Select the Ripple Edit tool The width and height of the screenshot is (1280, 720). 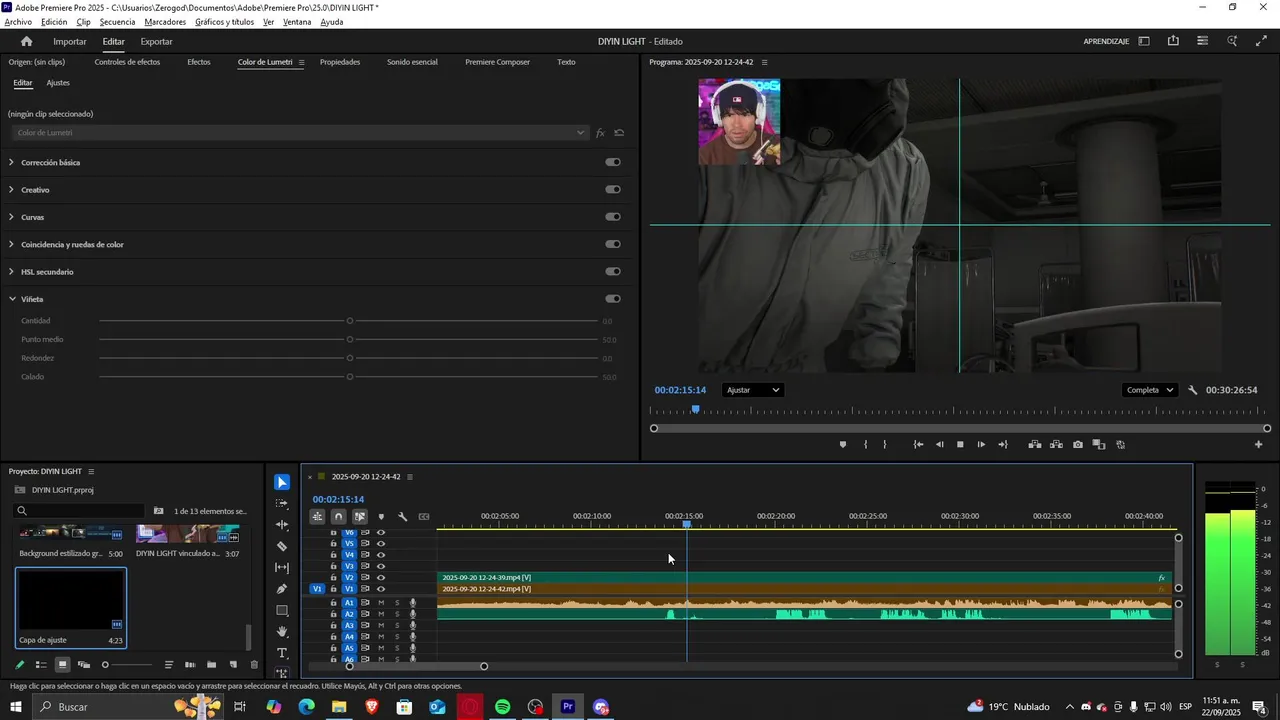282,525
